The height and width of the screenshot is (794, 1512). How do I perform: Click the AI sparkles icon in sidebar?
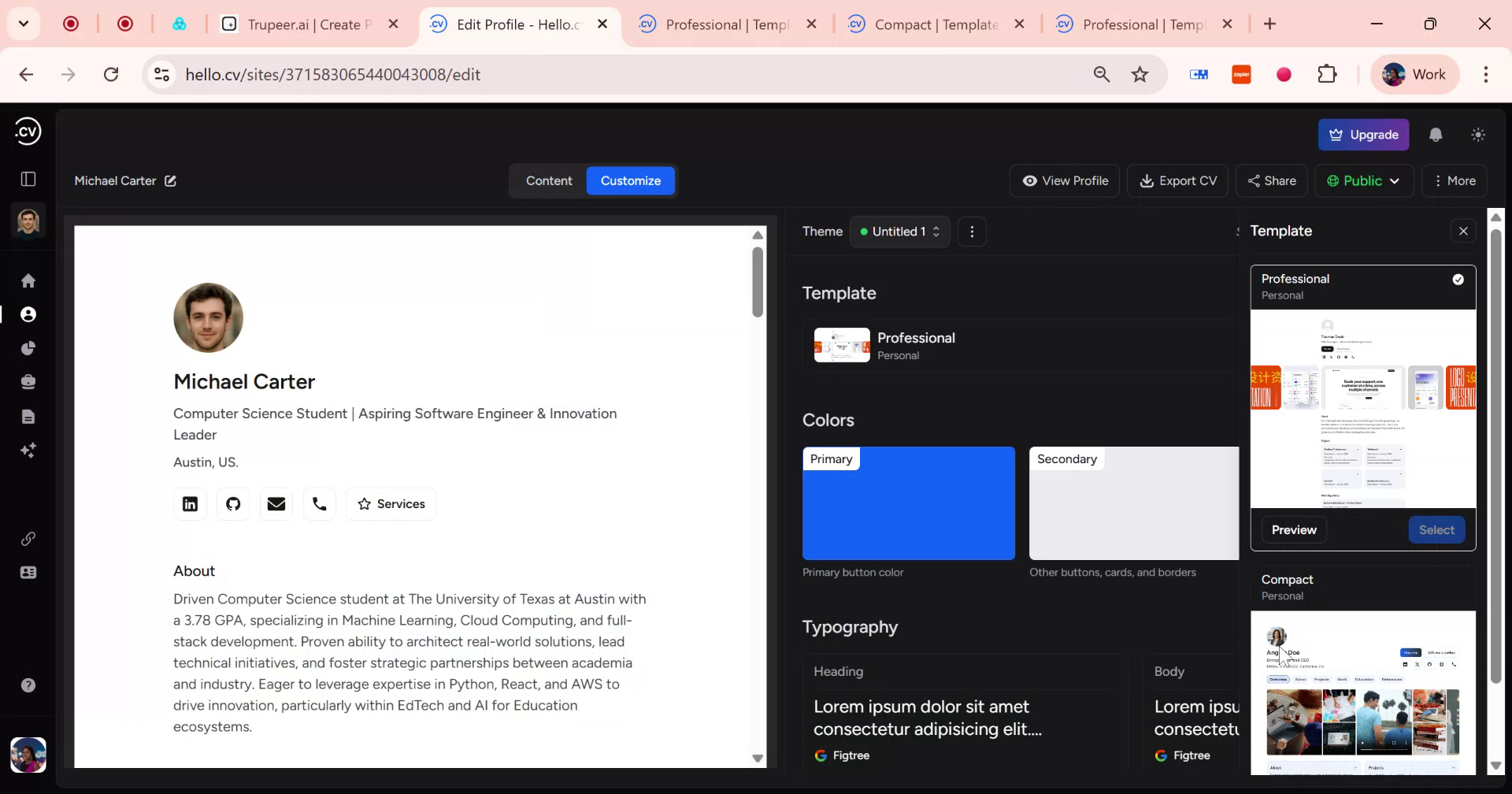pyautogui.click(x=28, y=450)
